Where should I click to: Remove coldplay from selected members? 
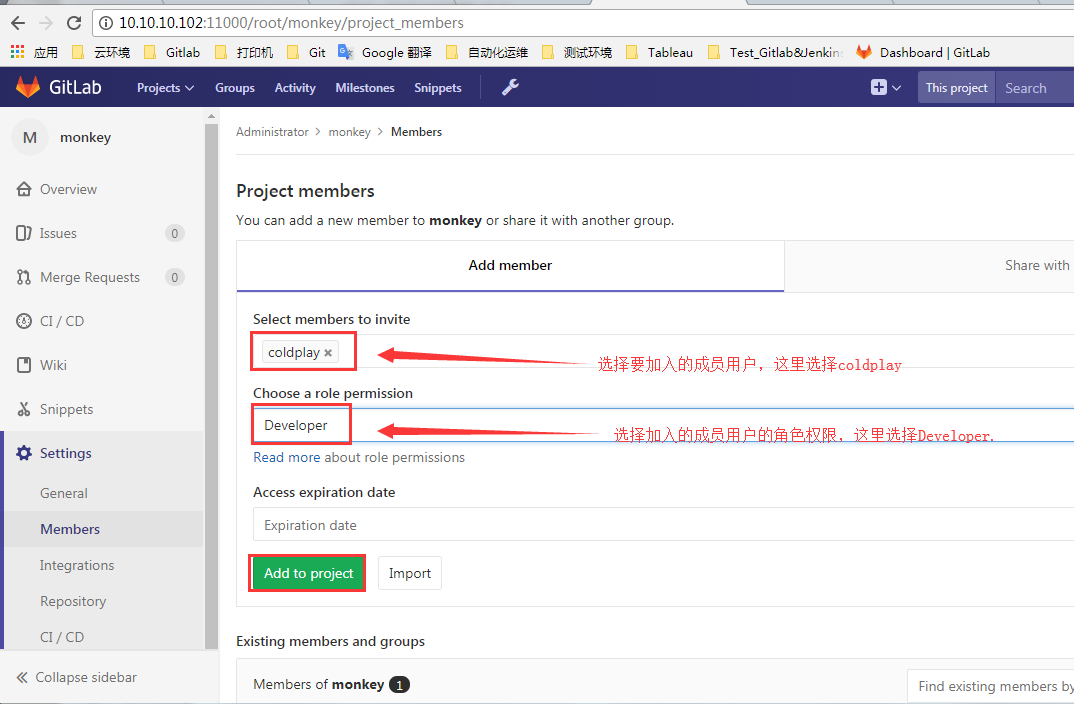click(x=328, y=353)
